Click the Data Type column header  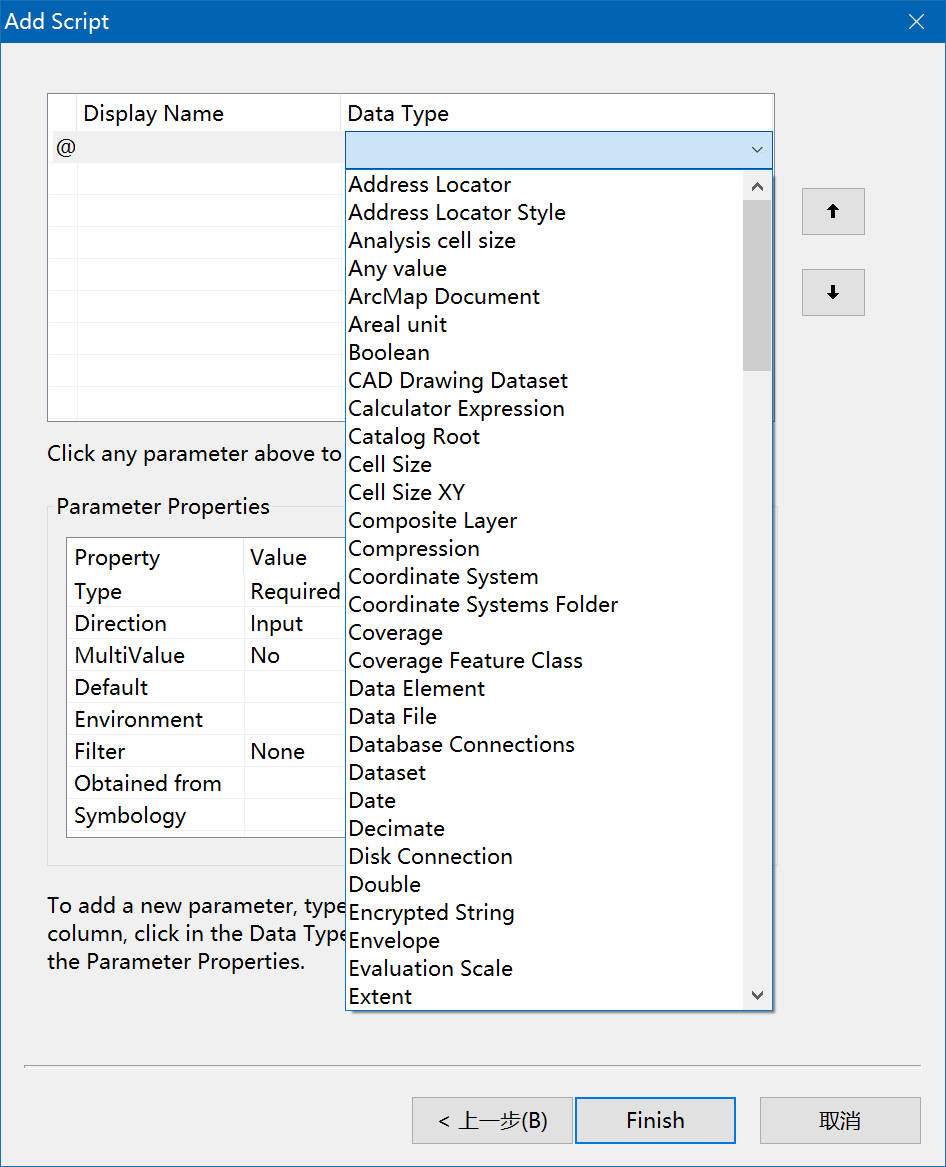click(x=557, y=113)
